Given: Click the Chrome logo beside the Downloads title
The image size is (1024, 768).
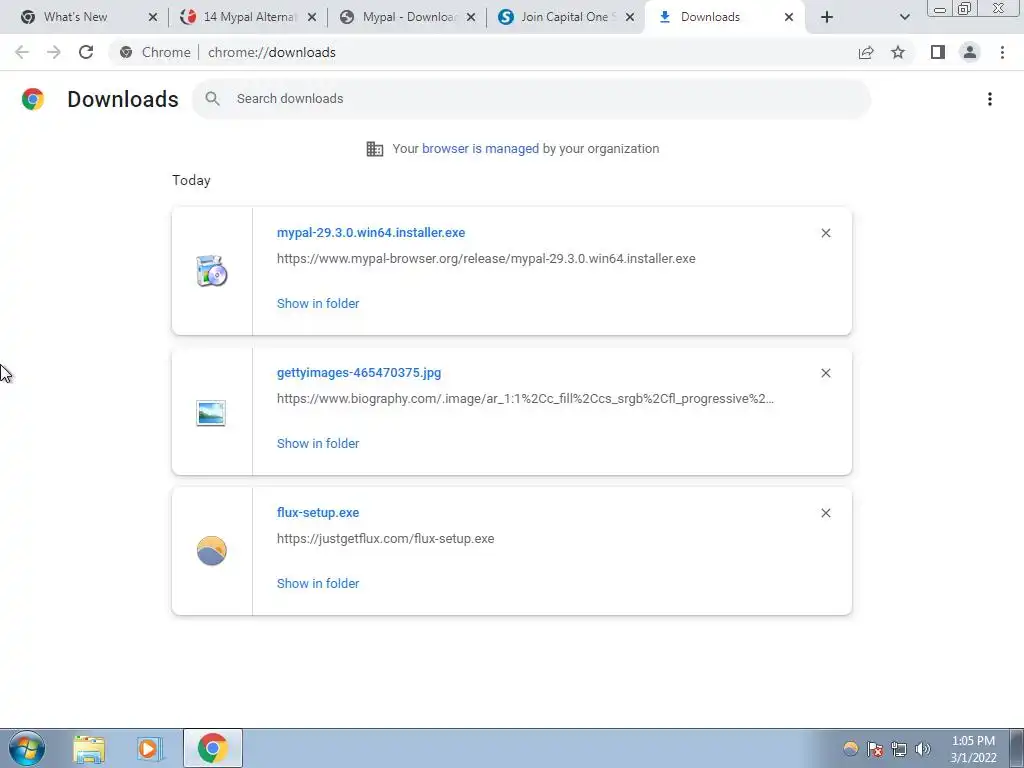Looking at the screenshot, I should pos(33,99).
